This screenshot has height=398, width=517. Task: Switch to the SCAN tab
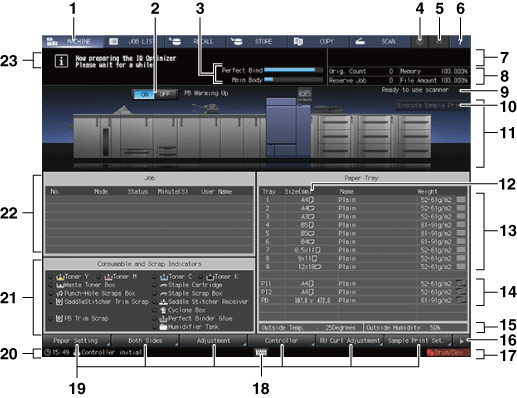point(380,42)
